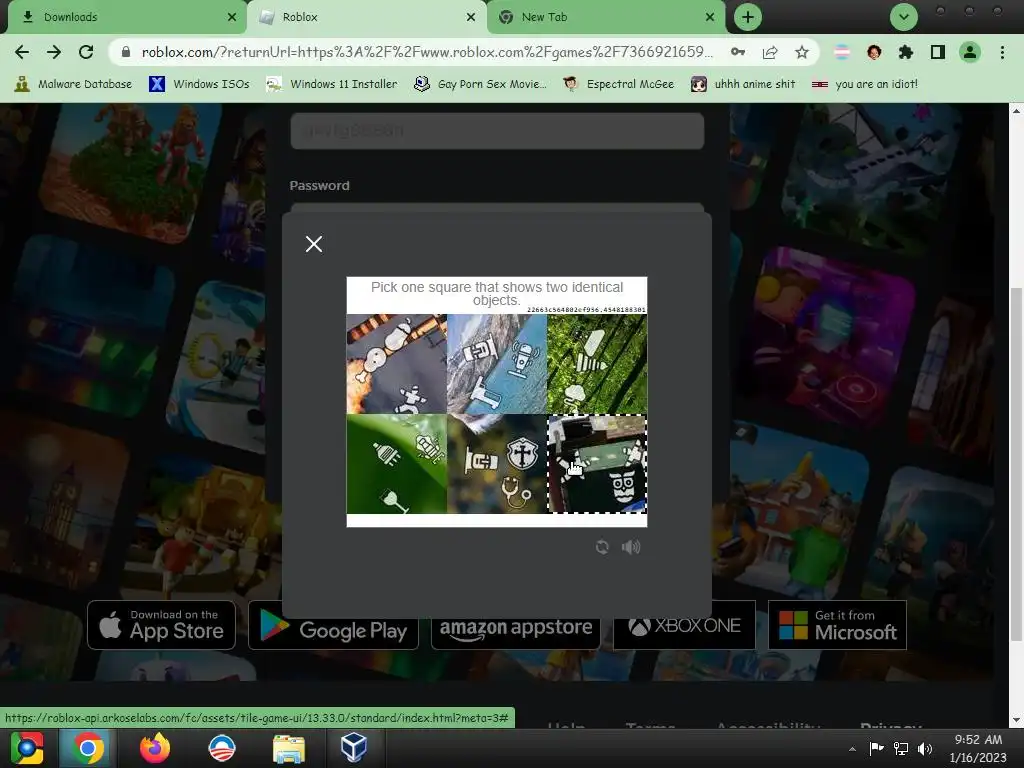The height and width of the screenshot is (768, 1024).
Task: Go forward to next page
Action: click(54, 52)
